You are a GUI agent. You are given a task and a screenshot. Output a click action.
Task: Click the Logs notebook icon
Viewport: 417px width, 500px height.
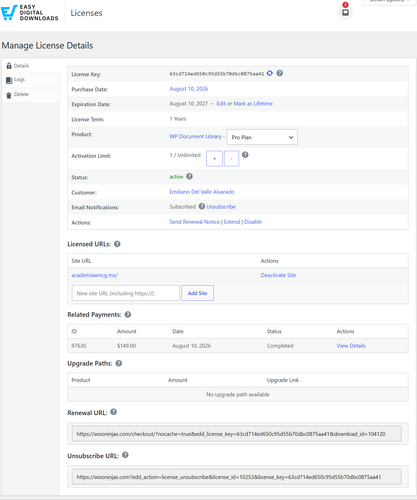[9, 80]
